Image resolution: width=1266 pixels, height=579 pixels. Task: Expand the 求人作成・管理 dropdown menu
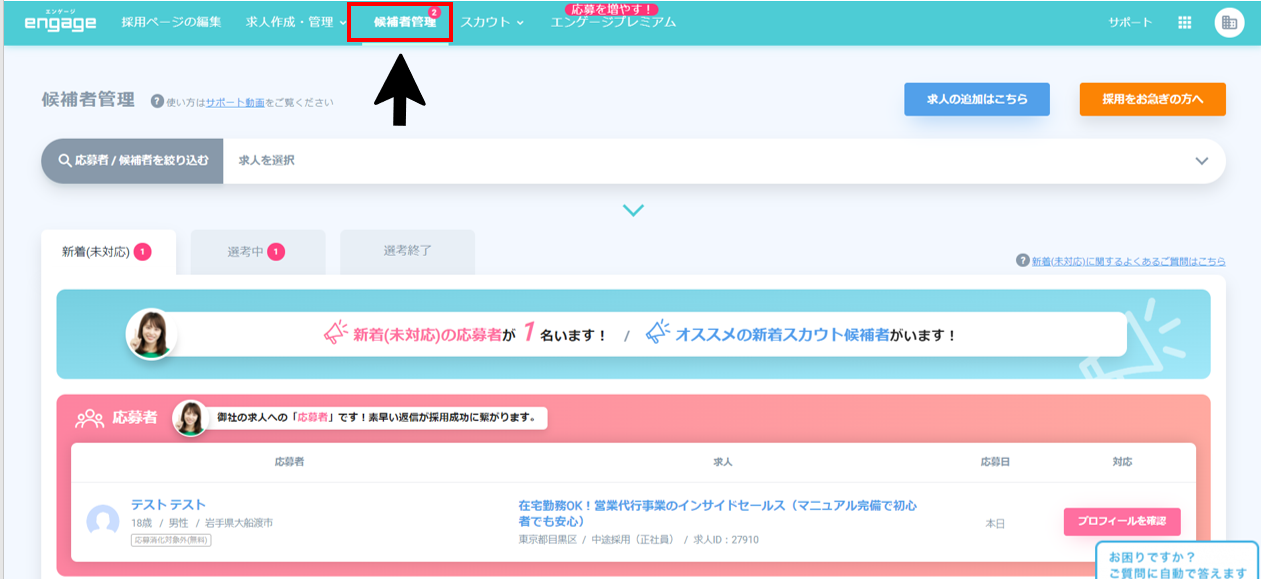click(x=296, y=22)
